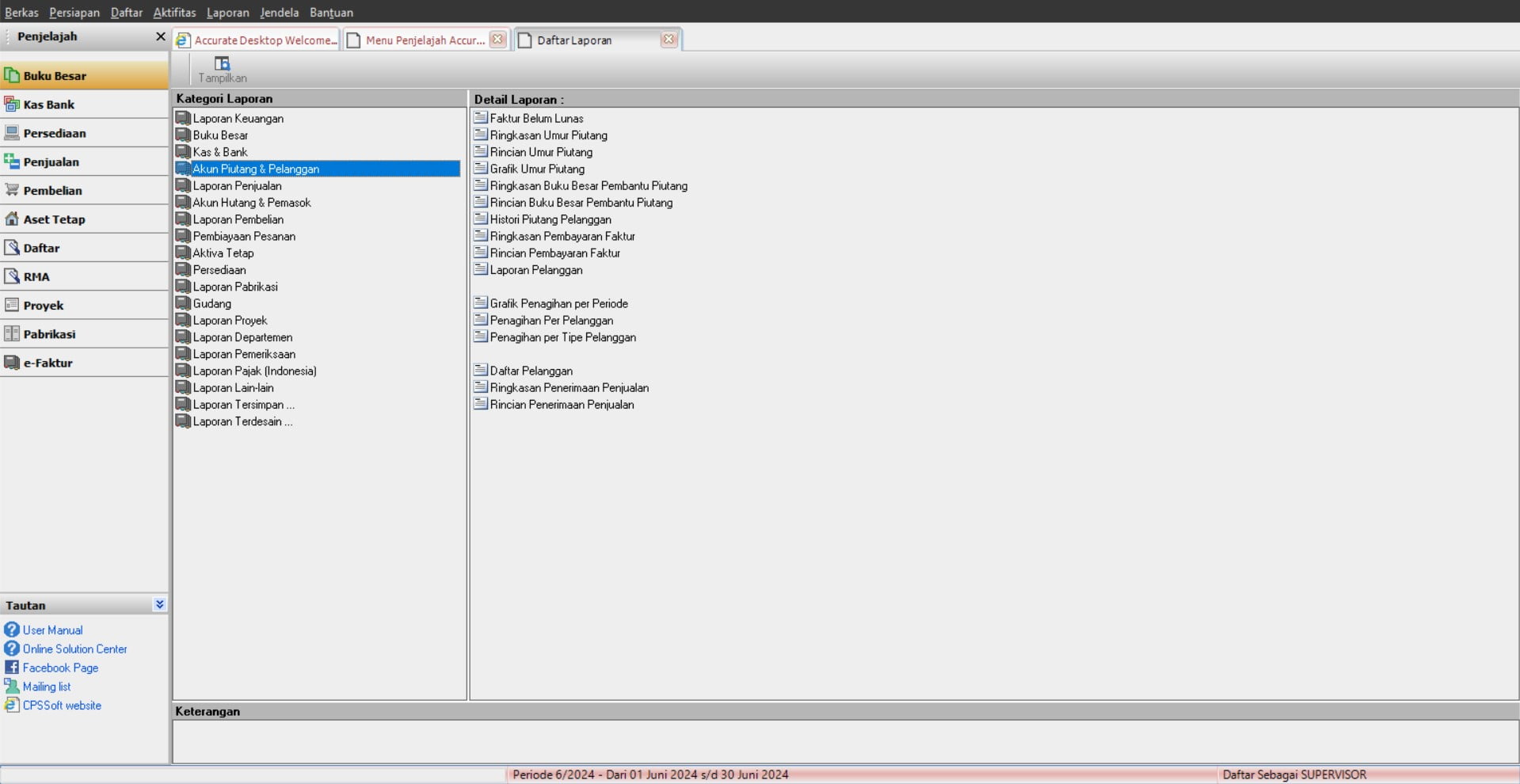Open Pembelian shopping cart icon

pyautogui.click(x=12, y=190)
